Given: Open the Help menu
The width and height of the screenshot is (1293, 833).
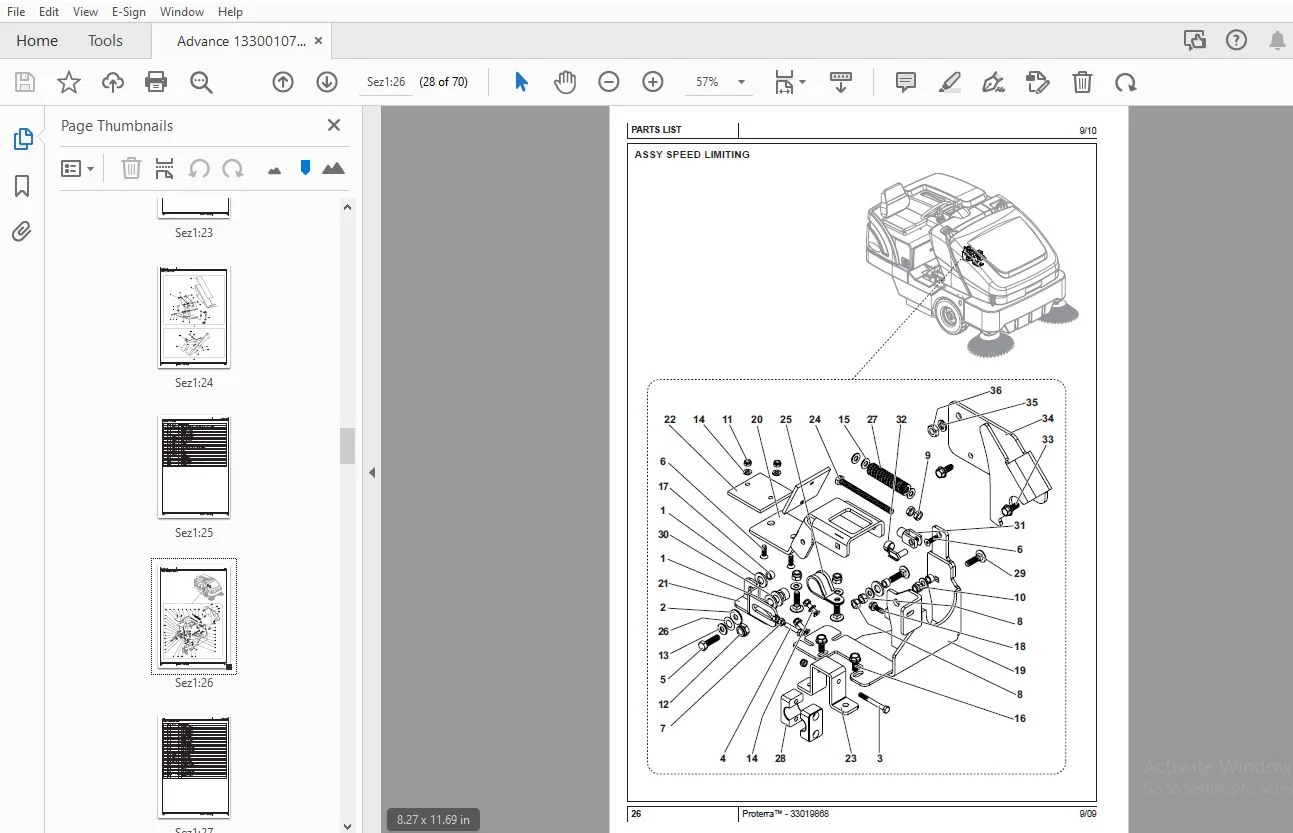Looking at the screenshot, I should click(230, 12).
